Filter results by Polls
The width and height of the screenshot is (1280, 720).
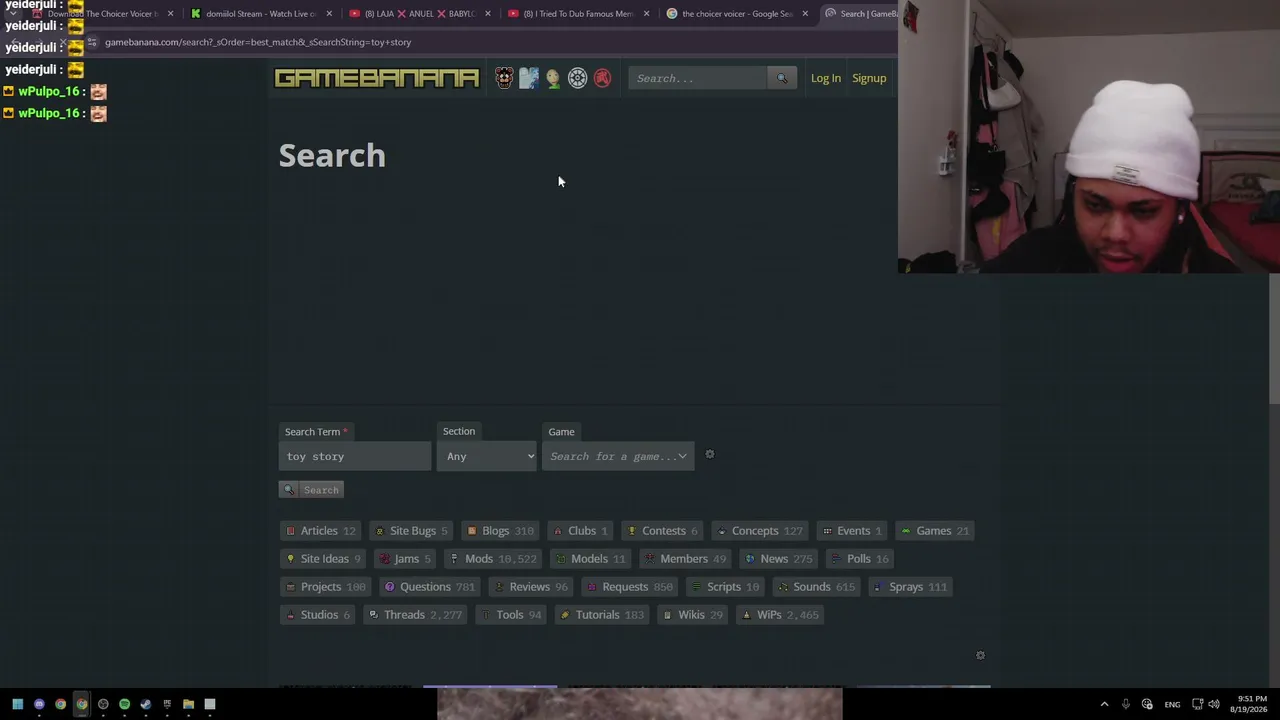(x=861, y=559)
